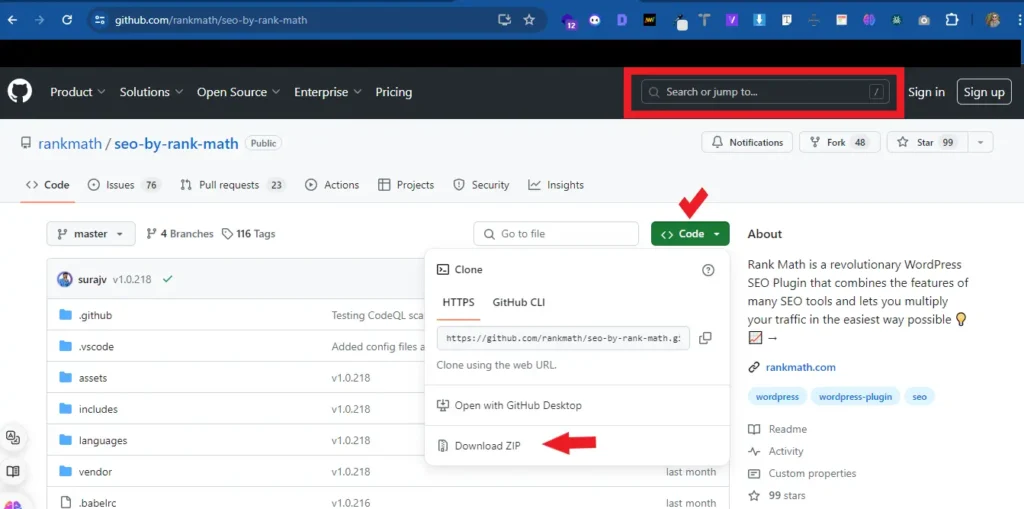Open the Code tab
The height and width of the screenshot is (509, 1024).
(x=47, y=185)
